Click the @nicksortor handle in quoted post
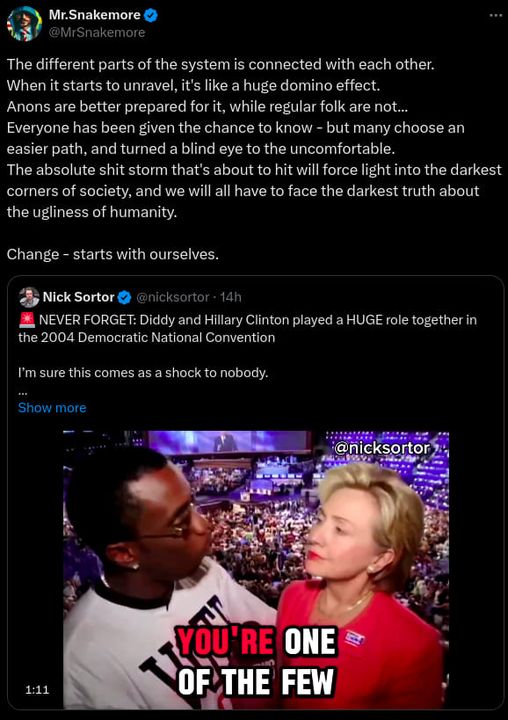The width and height of the screenshot is (508, 720). click(173, 298)
